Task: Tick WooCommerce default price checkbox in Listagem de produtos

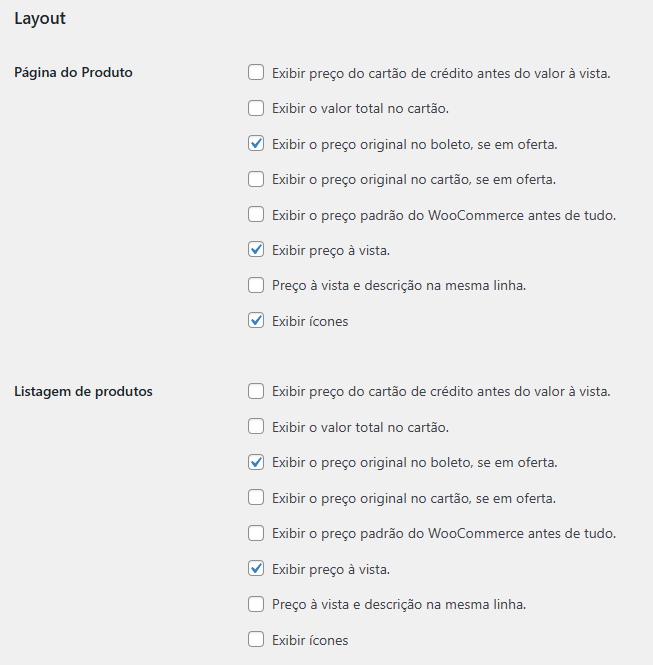Action: pos(256,533)
